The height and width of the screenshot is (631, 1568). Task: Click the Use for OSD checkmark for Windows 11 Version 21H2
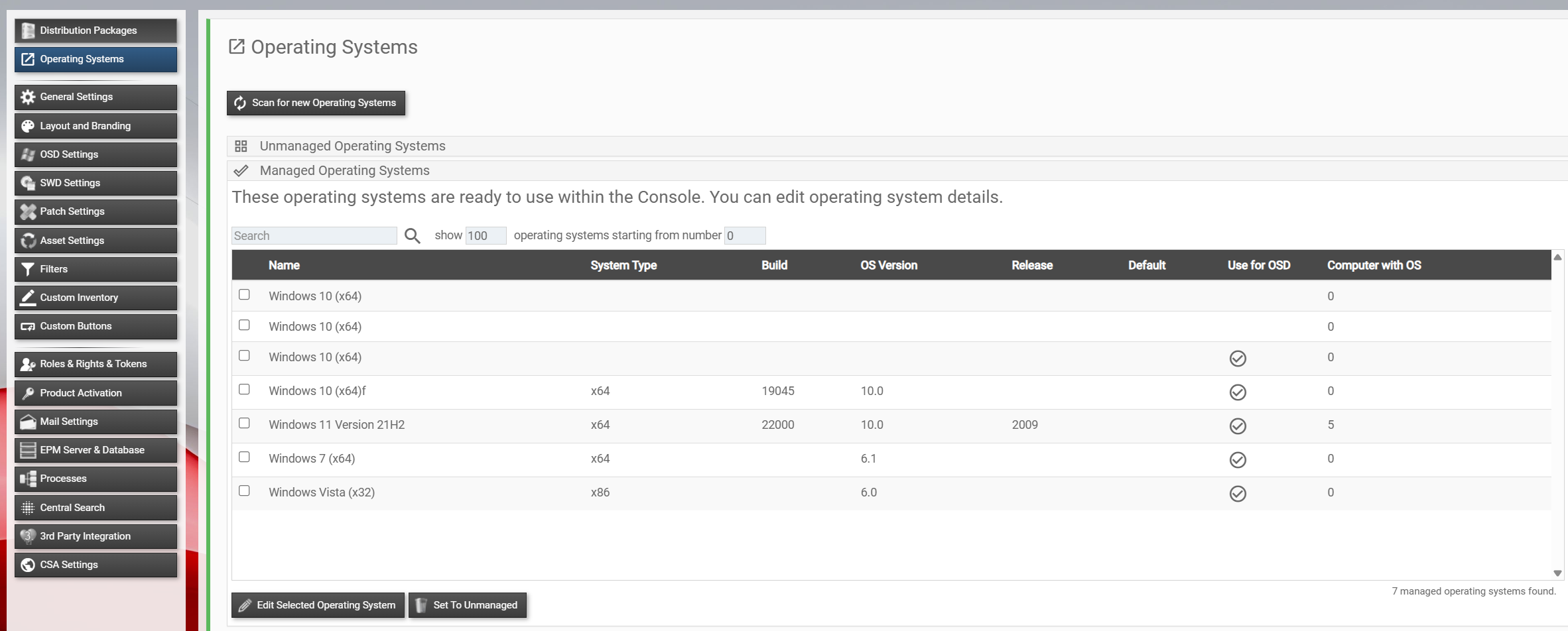[x=1238, y=426]
